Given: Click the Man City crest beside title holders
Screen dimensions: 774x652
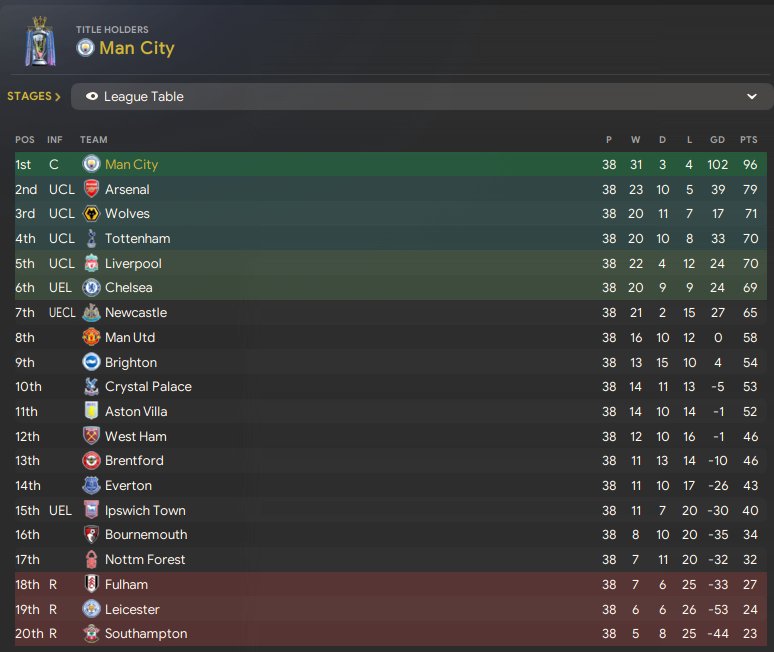Looking at the screenshot, I should [85, 48].
